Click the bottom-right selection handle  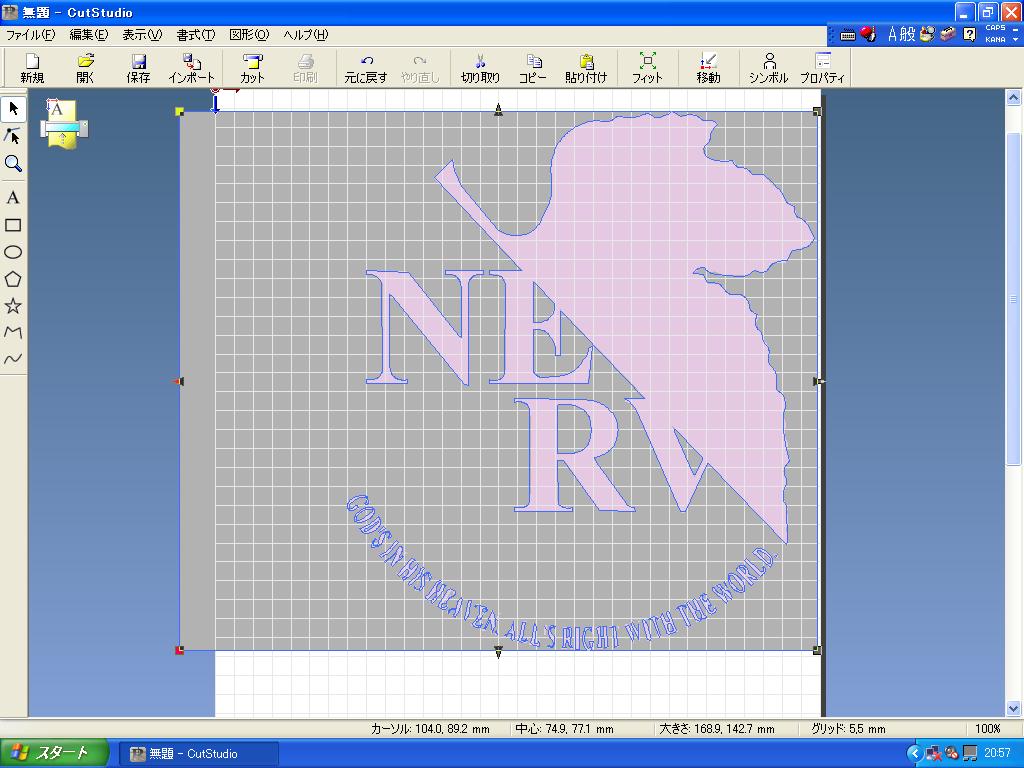[817, 650]
